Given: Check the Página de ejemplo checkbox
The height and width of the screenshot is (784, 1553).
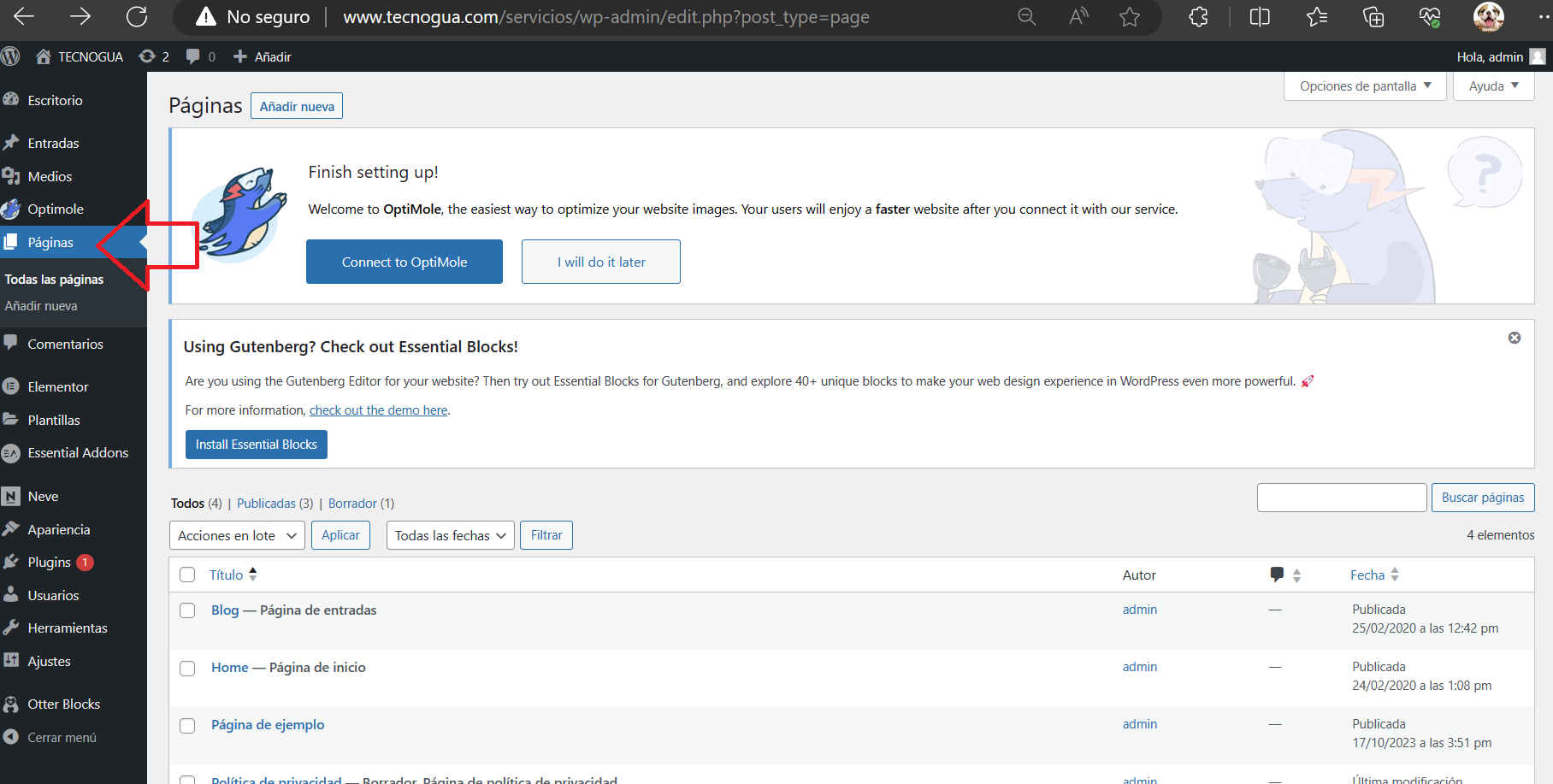Looking at the screenshot, I should coord(187,726).
